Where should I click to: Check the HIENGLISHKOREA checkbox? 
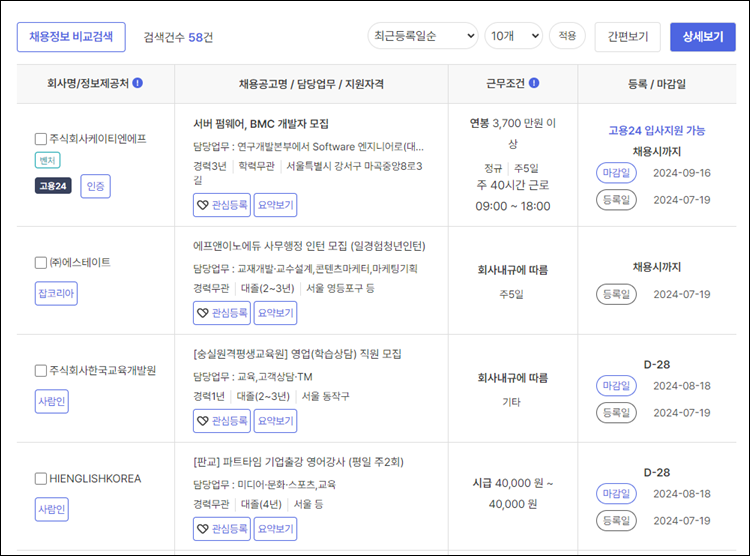coord(41,479)
